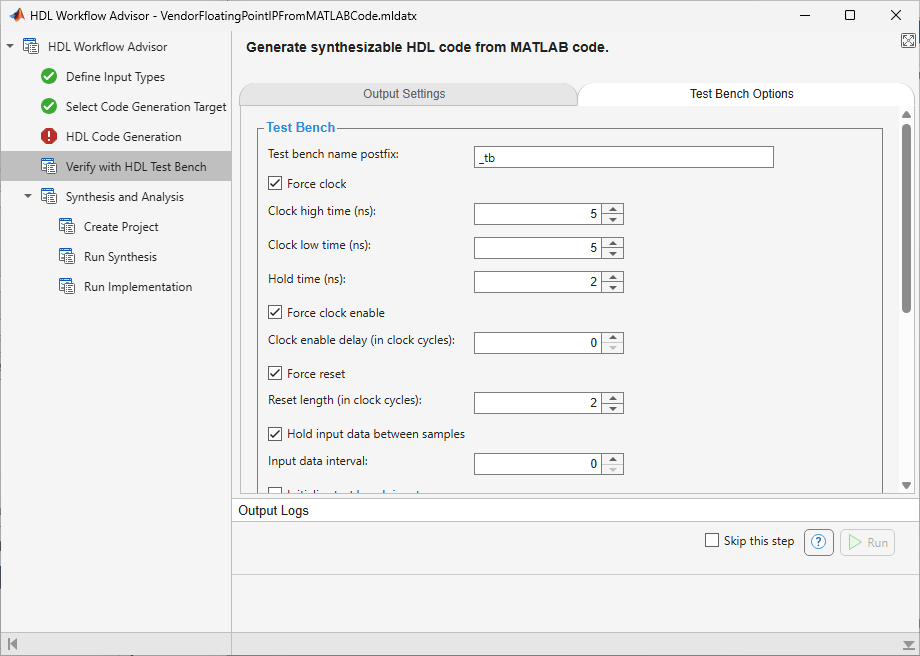Toggle Hold input data between samples

[x=275, y=434]
